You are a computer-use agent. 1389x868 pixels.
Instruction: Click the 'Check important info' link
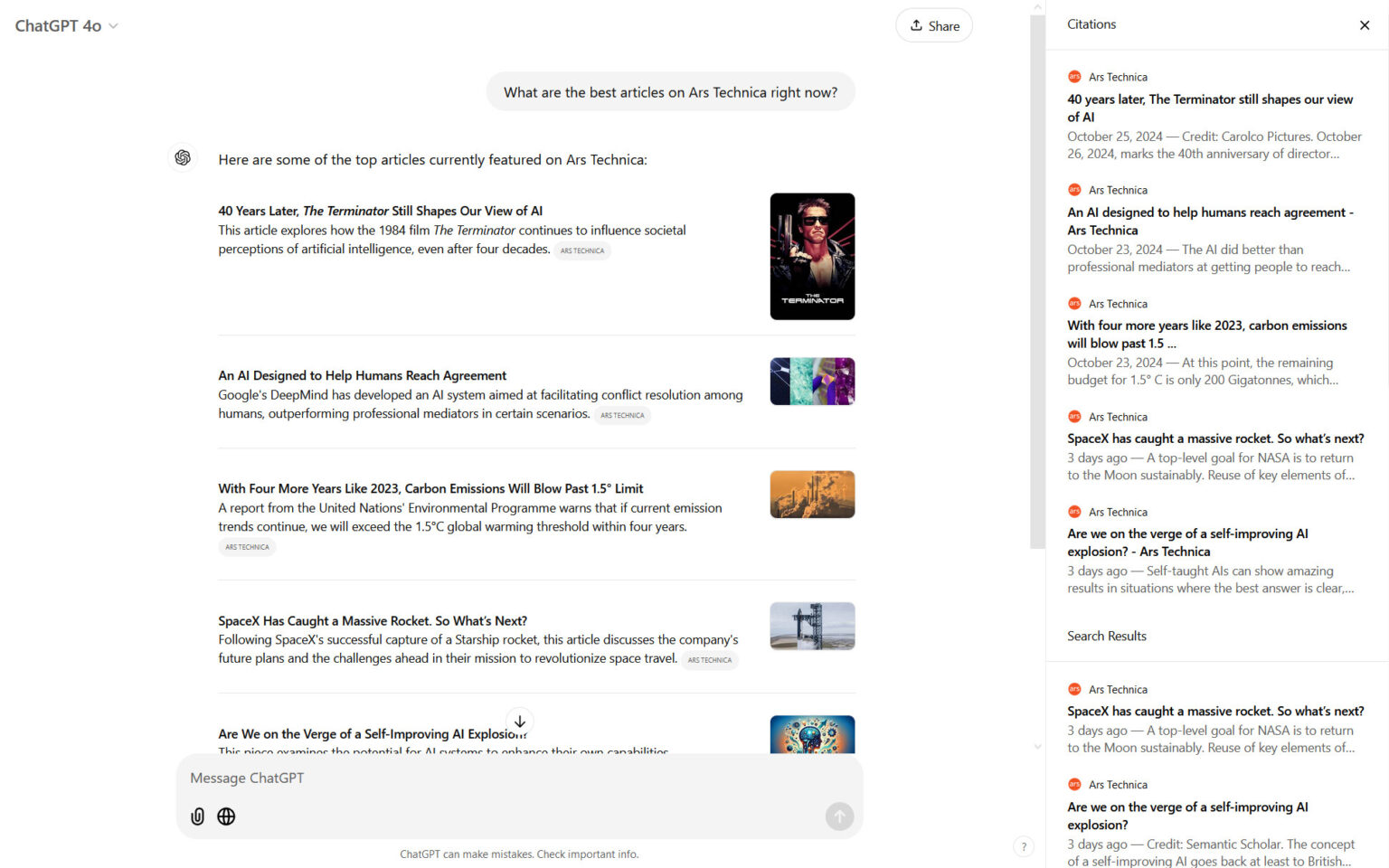tap(589, 854)
